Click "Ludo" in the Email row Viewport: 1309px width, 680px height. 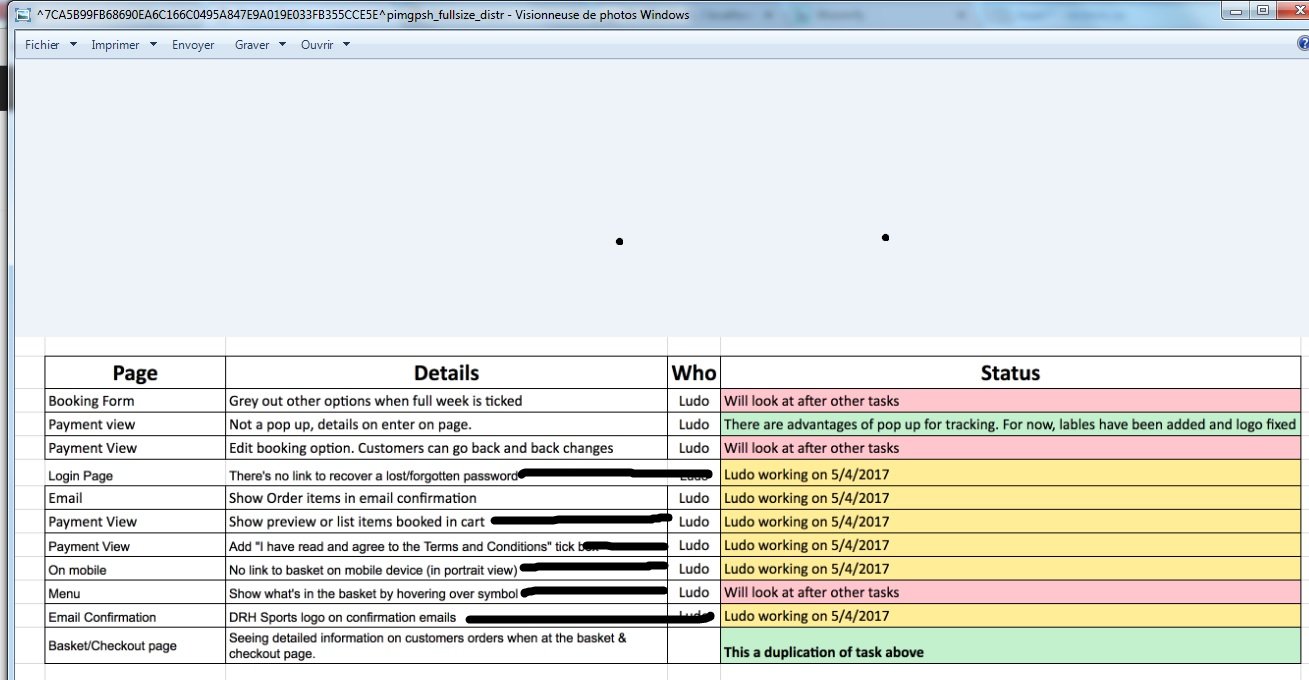[x=694, y=498]
